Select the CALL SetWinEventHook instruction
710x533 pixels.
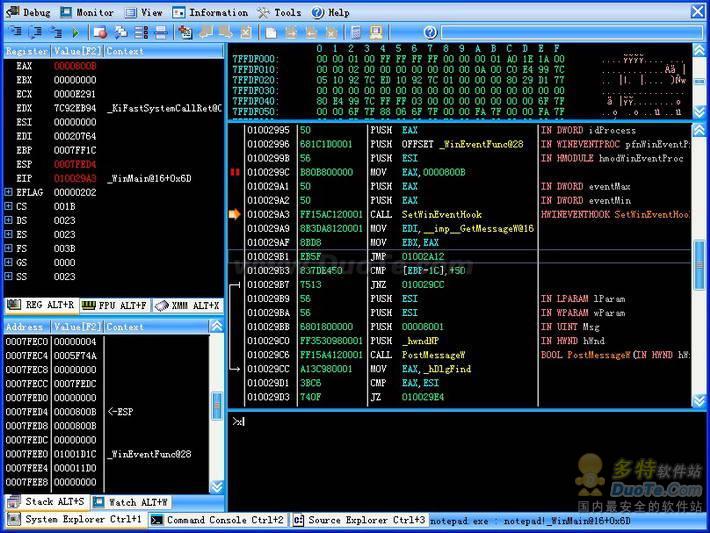(x=460, y=214)
